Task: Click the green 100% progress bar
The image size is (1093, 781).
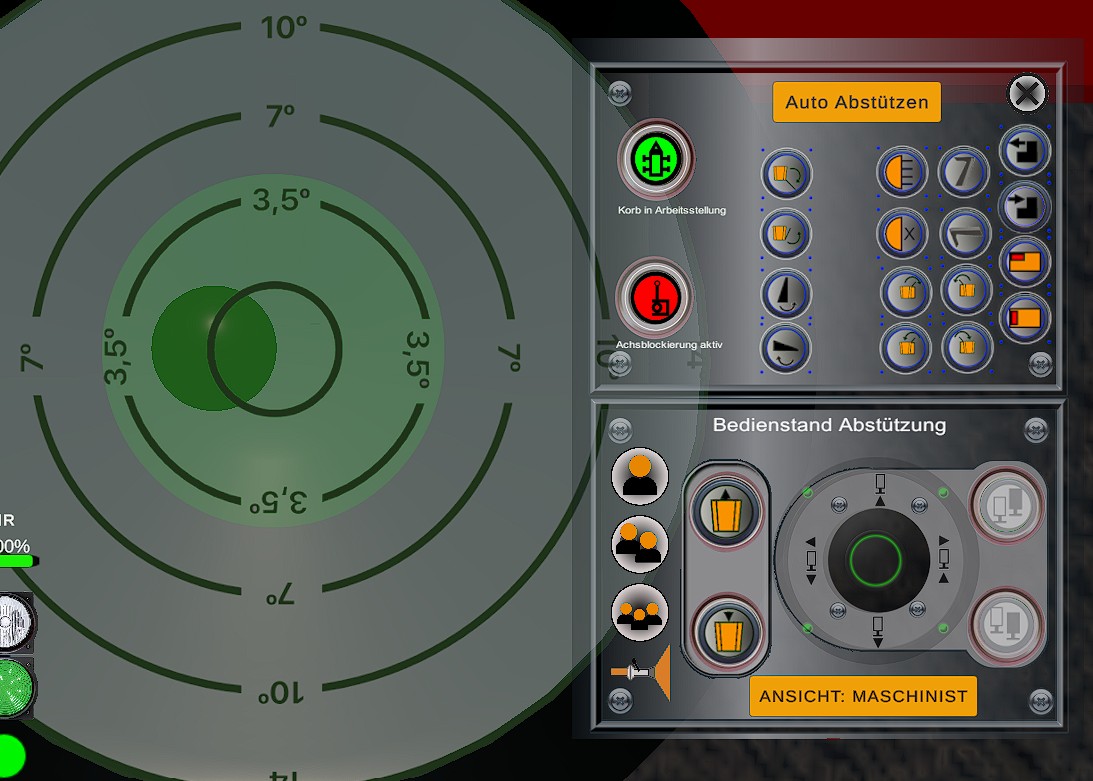Action: [18, 561]
